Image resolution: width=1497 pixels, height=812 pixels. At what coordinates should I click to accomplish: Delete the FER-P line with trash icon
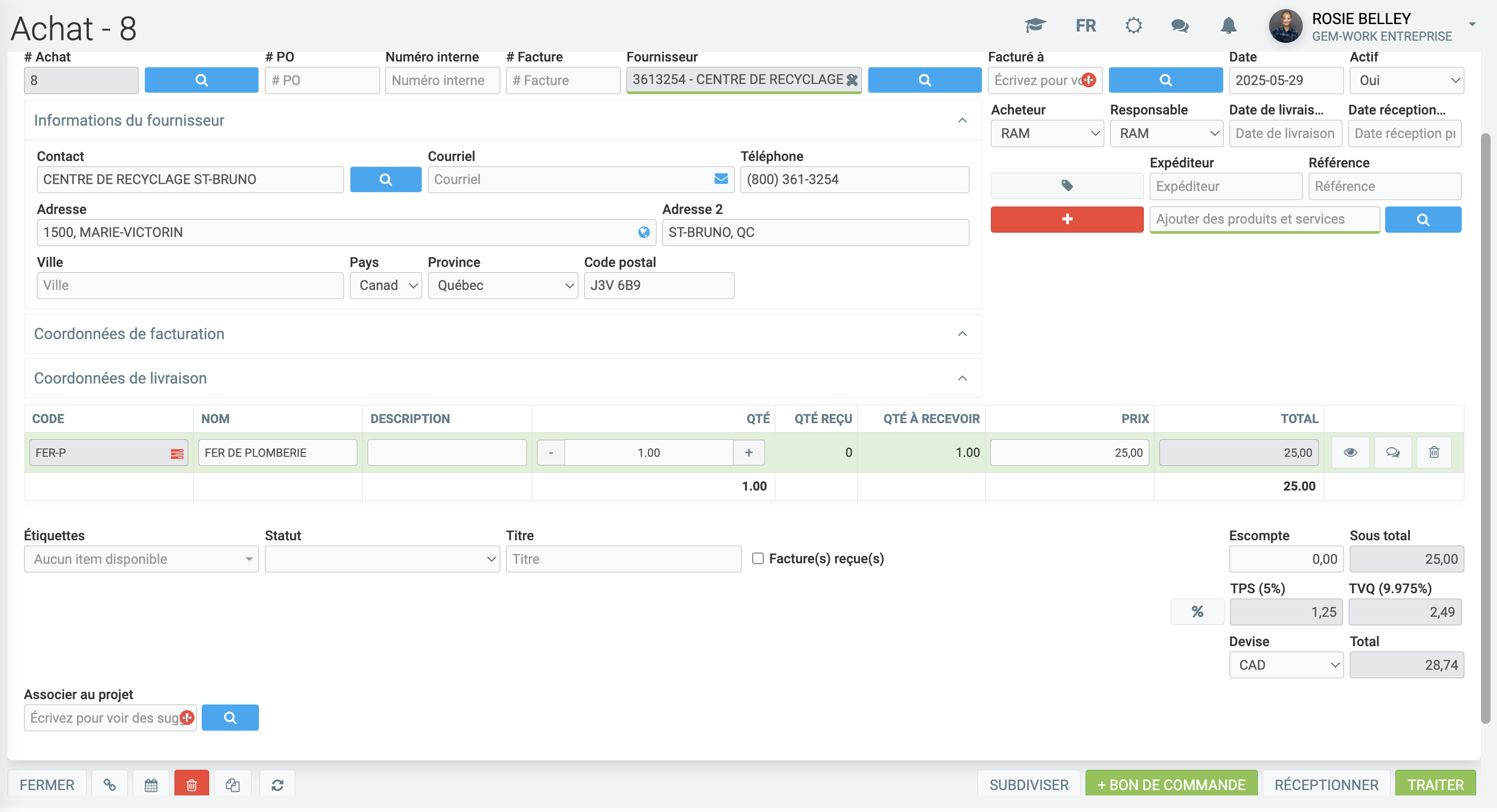[1434, 453]
